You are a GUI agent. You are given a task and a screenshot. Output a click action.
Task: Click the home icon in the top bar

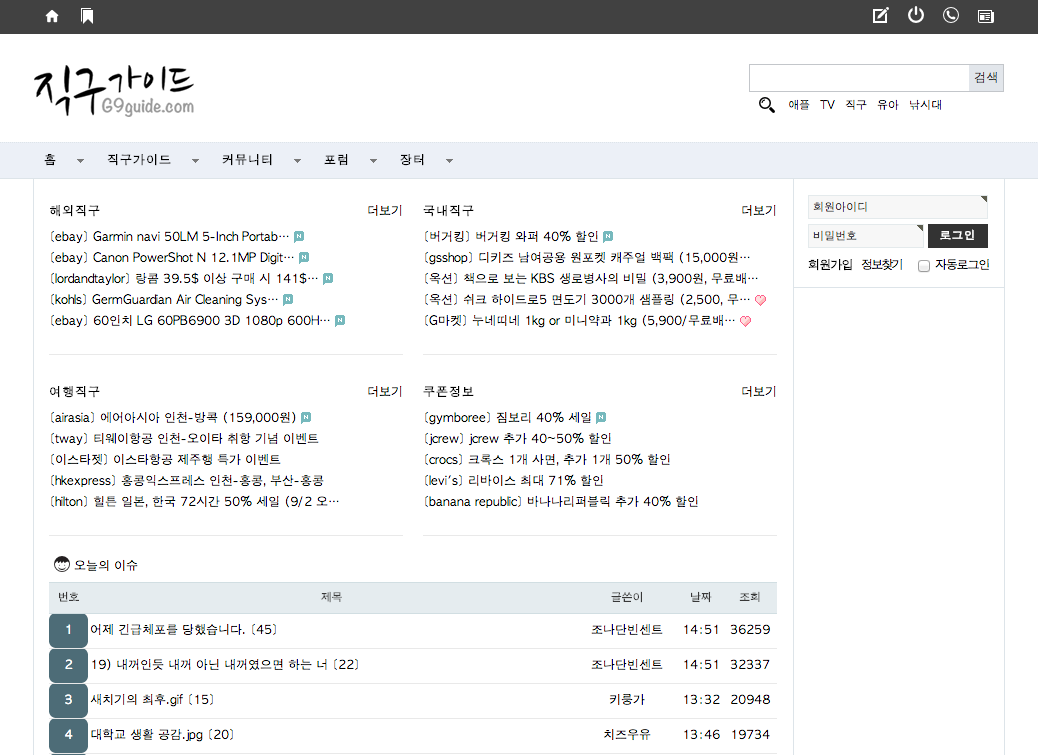(51, 16)
